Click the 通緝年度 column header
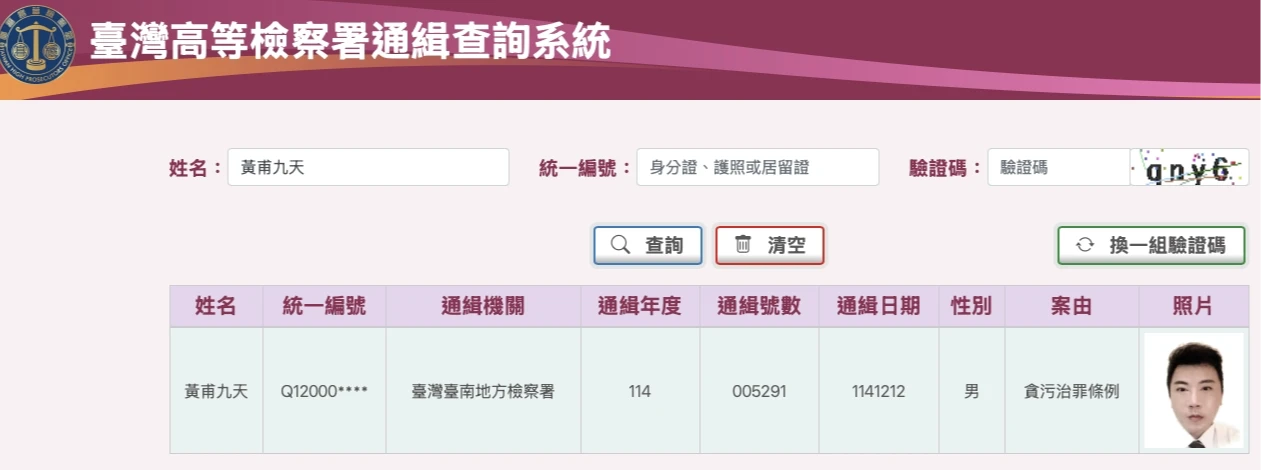The height and width of the screenshot is (470, 1261). pyautogui.click(x=640, y=307)
